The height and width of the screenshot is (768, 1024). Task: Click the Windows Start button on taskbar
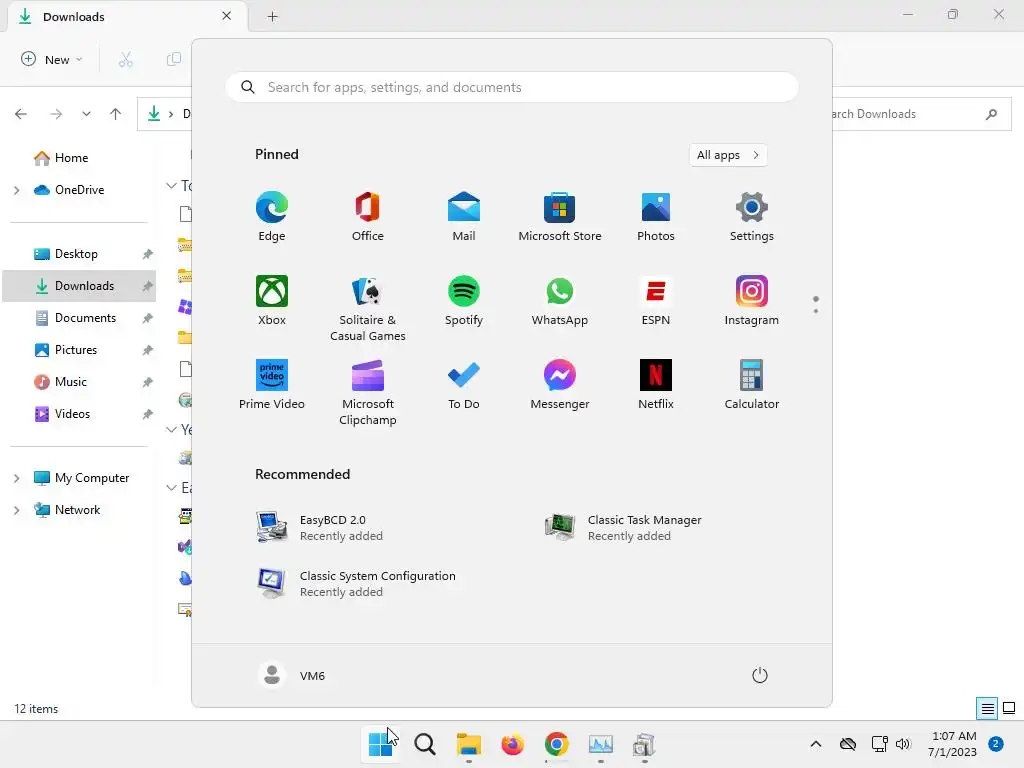(380, 744)
